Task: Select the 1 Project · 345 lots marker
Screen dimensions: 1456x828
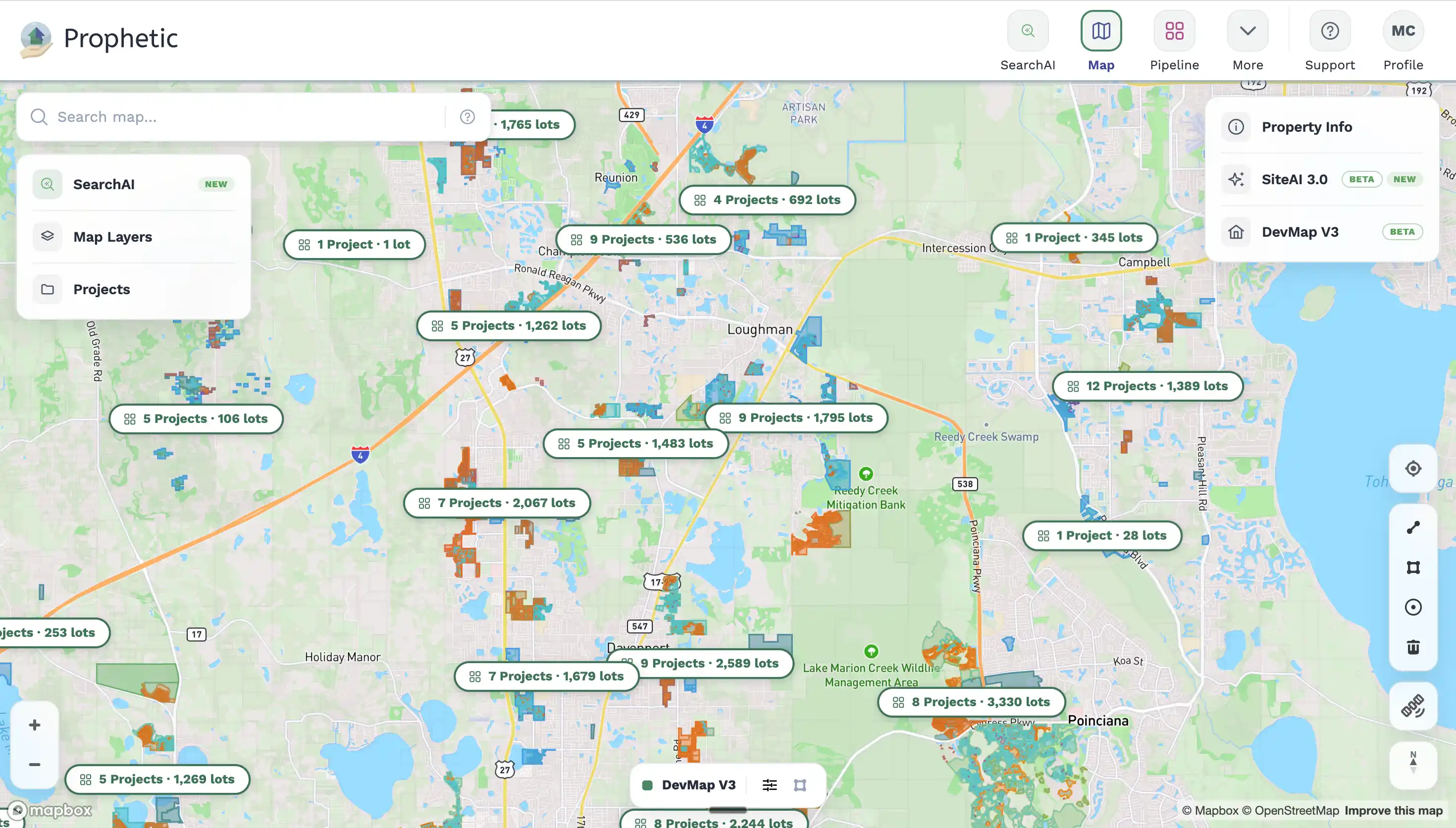Action: tap(1074, 238)
